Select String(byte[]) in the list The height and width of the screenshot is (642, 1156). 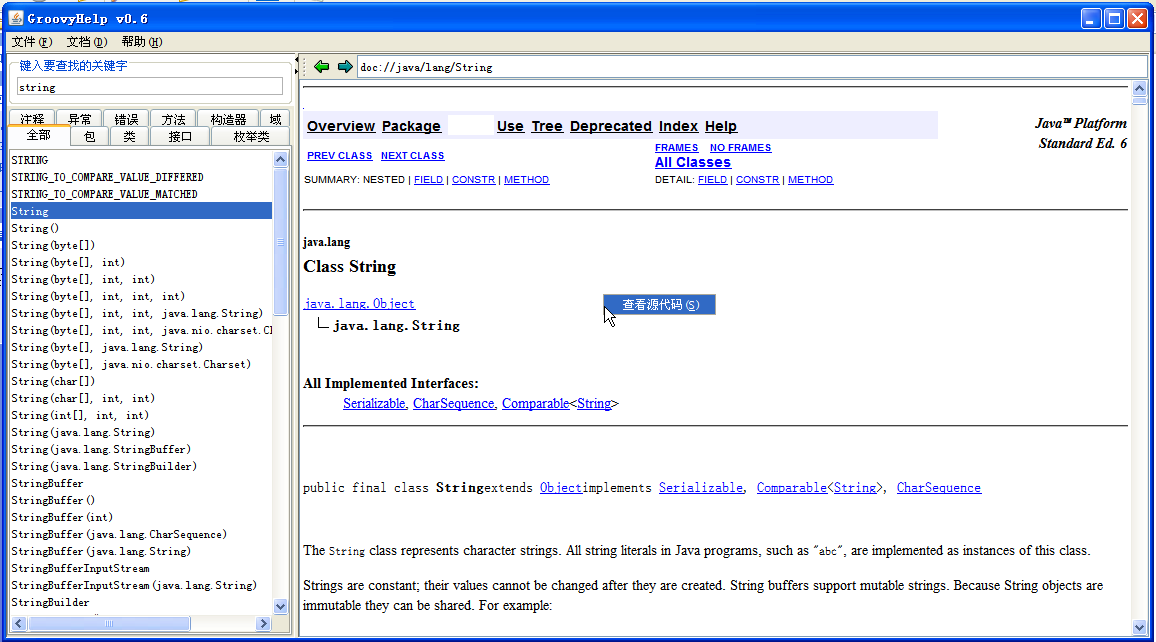[141, 245]
